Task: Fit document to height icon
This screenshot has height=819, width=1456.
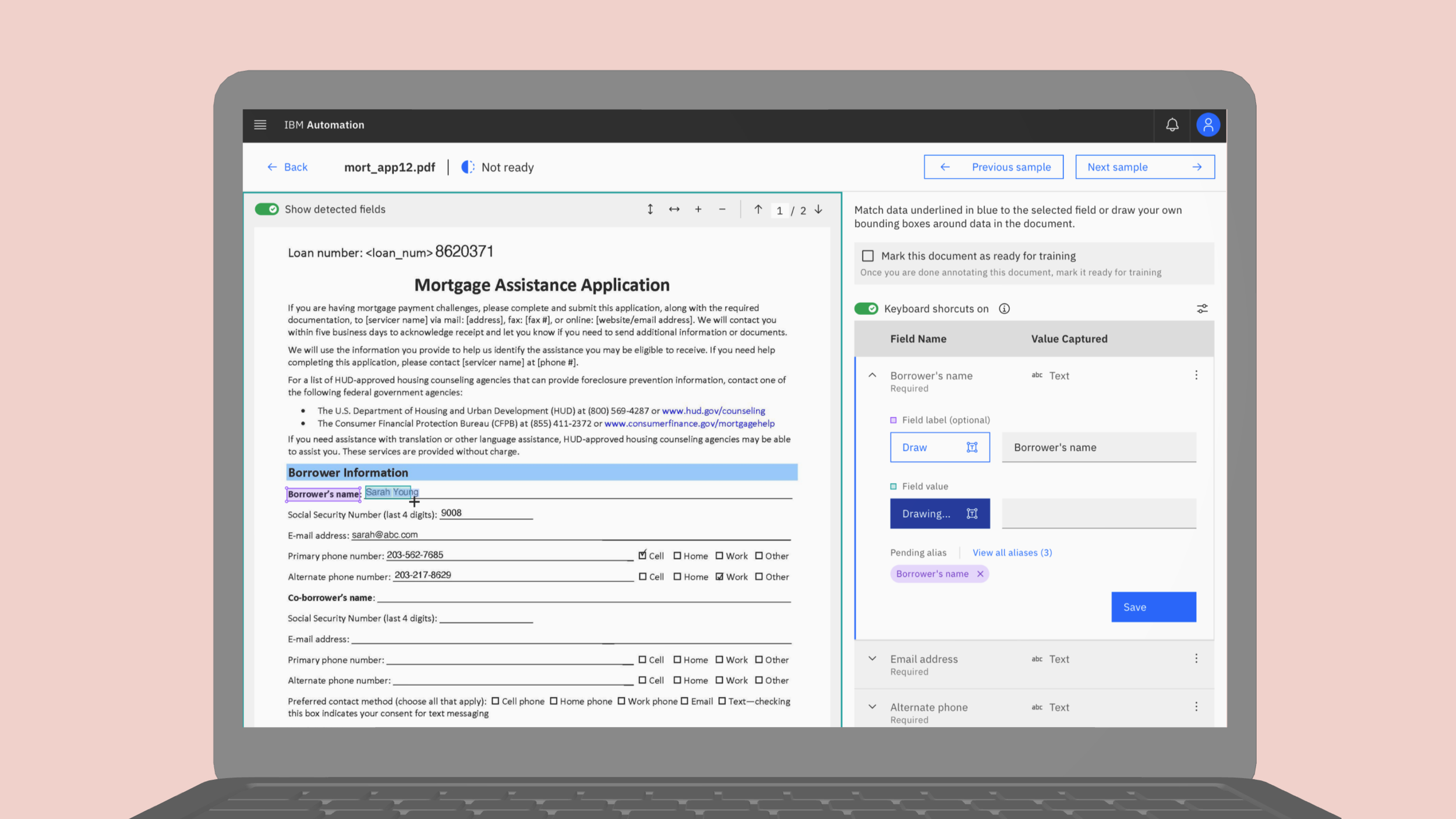Action: [x=650, y=209]
